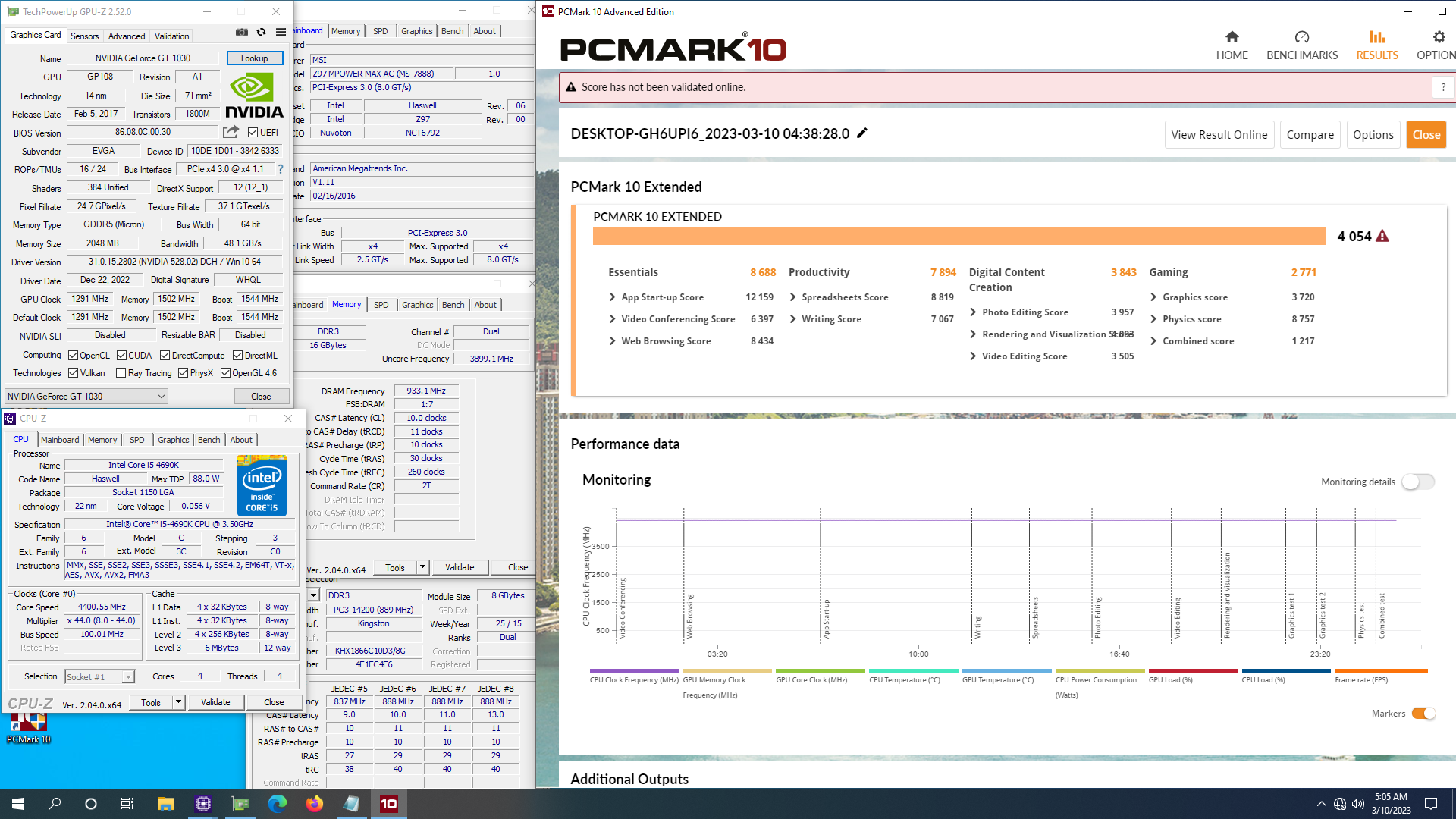Screen dimensions: 1456x819
Task: Open the CPU-Z taskbar icon
Action: (x=202, y=804)
